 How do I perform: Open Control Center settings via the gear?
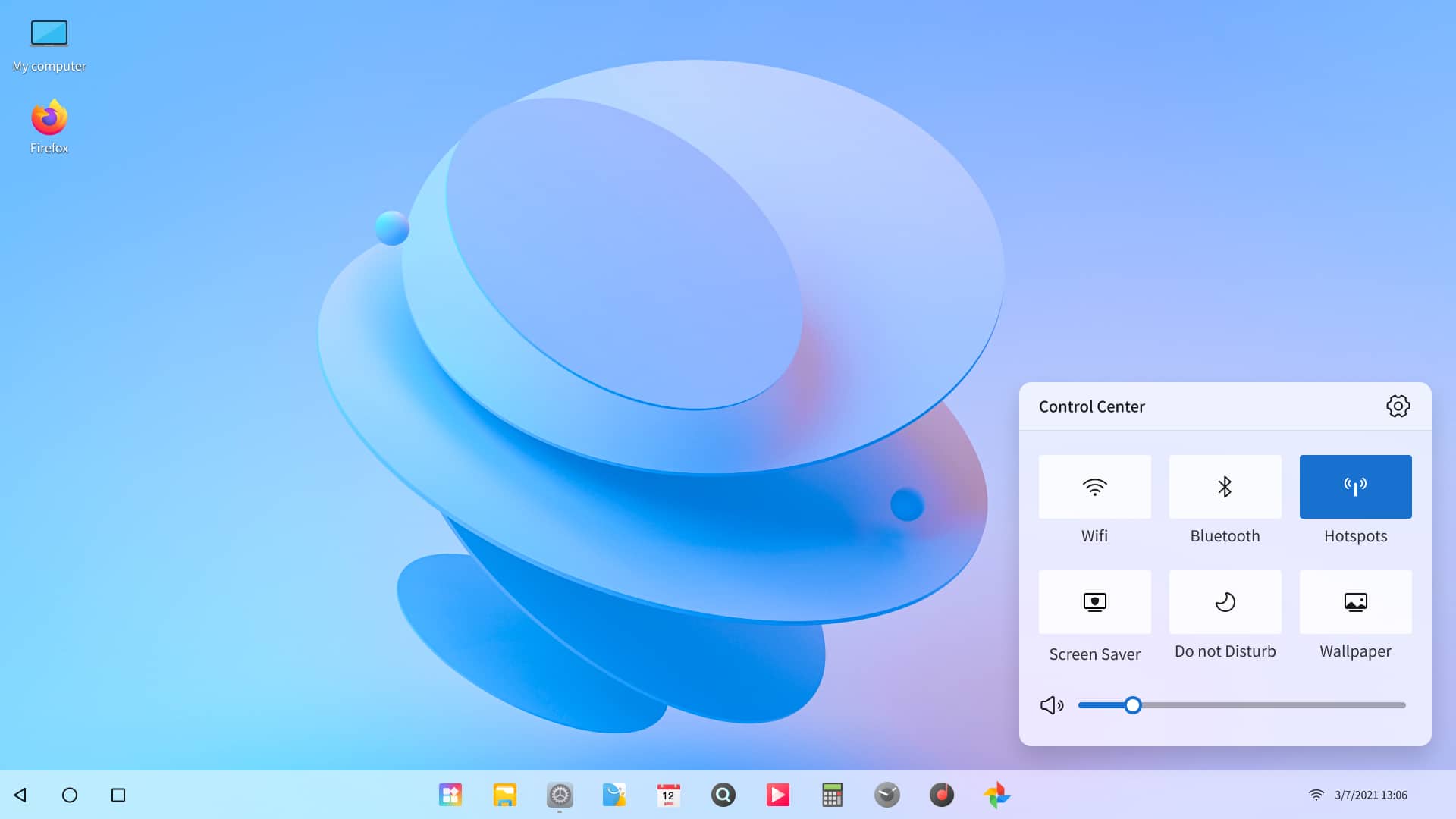point(1398,406)
